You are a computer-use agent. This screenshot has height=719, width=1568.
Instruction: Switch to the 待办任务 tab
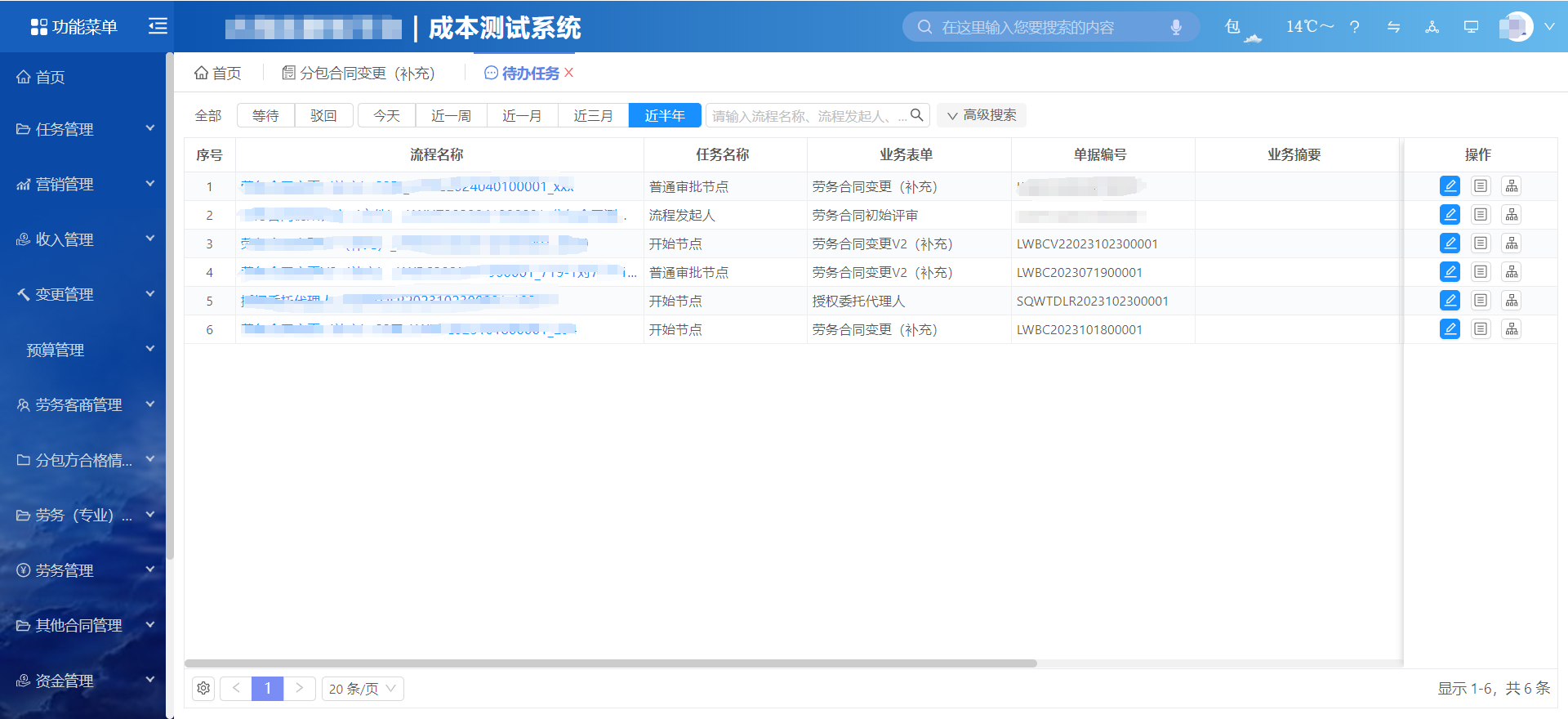[522, 74]
